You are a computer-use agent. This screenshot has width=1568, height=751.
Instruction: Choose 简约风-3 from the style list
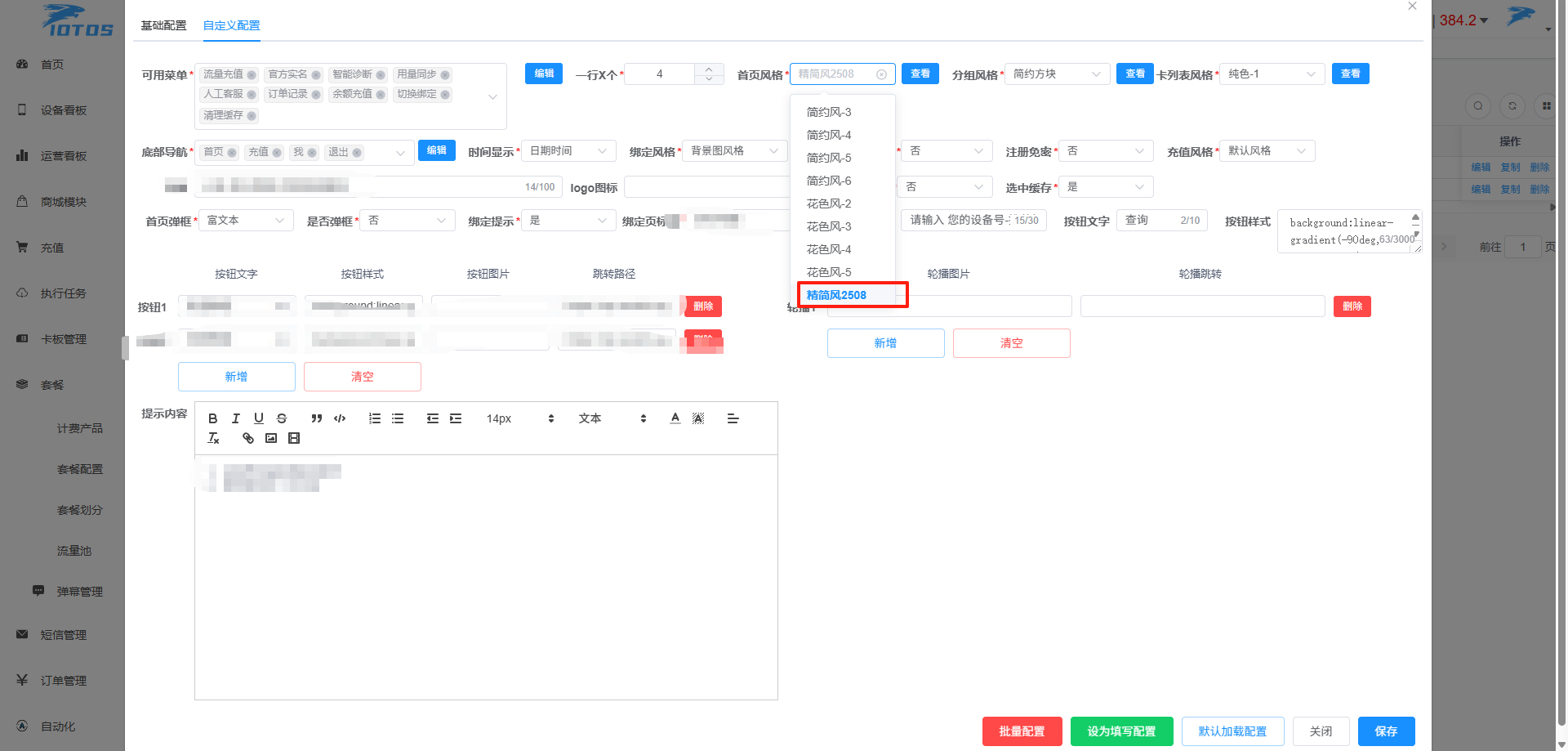843,112
